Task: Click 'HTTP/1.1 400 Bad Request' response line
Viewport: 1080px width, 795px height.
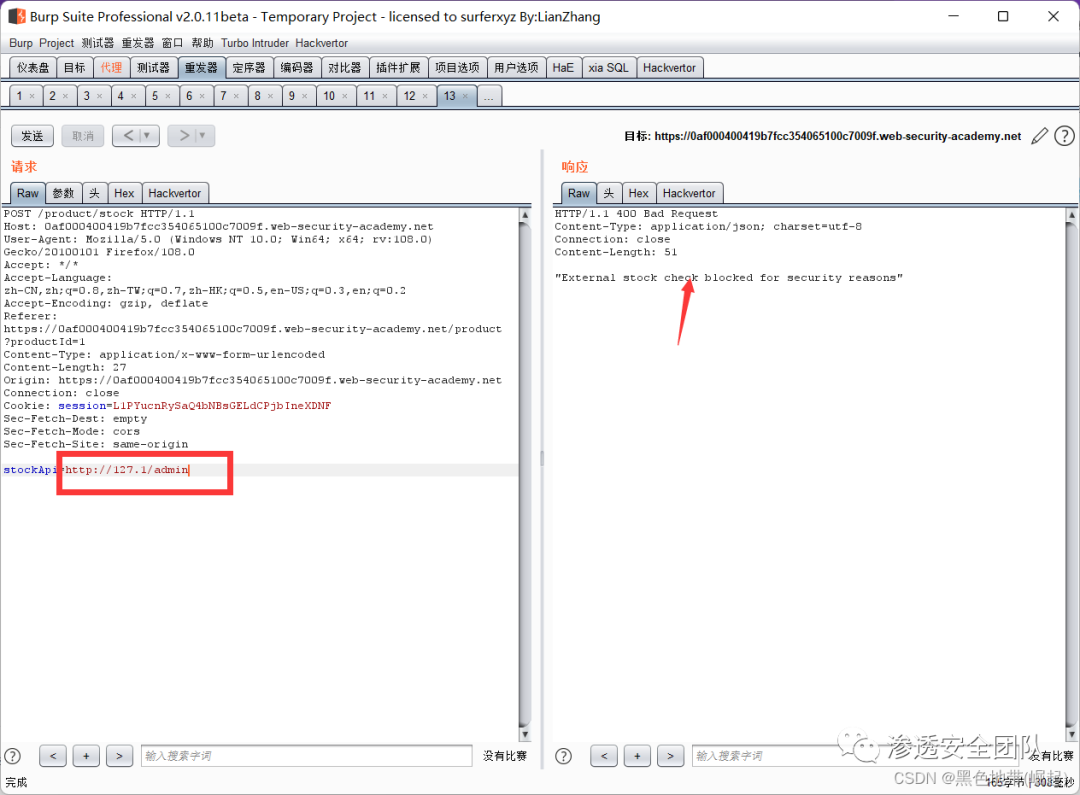Action: 636,214
